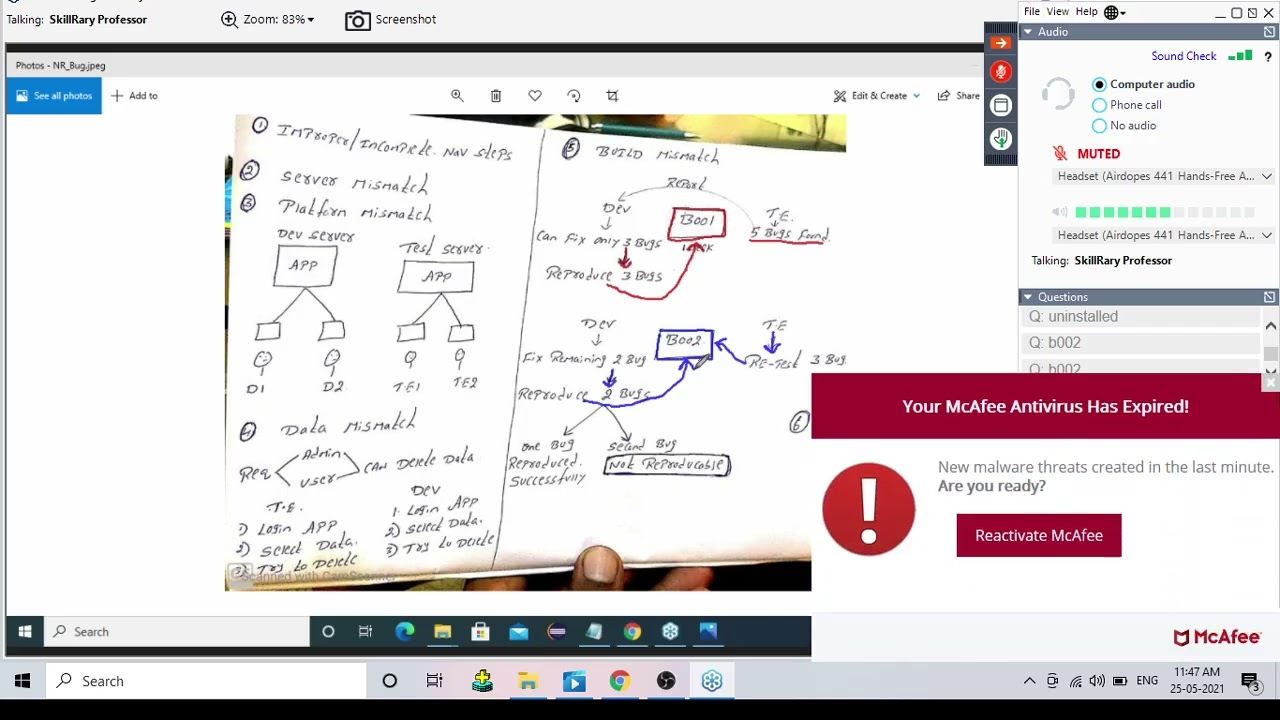Open File Explorer in shared taskbar
This screenshot has width=1280, height=720.
coord(442,632)
